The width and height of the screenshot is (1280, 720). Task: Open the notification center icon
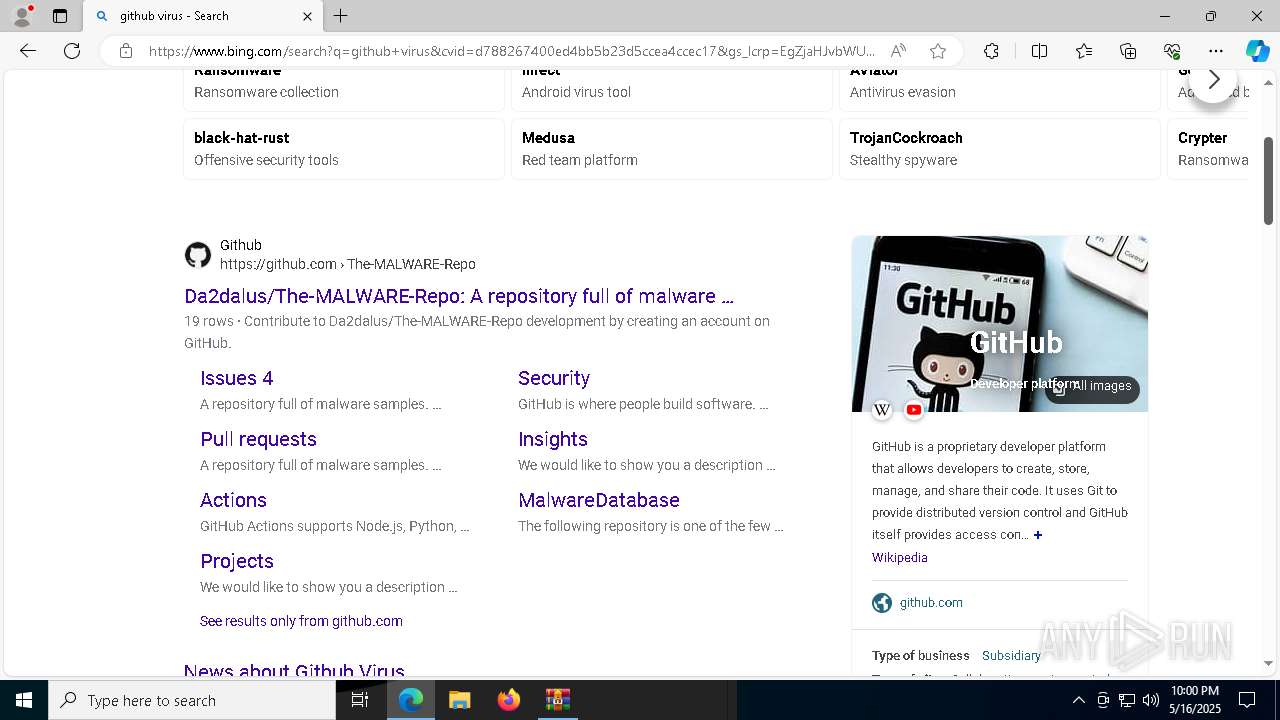click(x=1248, y=700)
